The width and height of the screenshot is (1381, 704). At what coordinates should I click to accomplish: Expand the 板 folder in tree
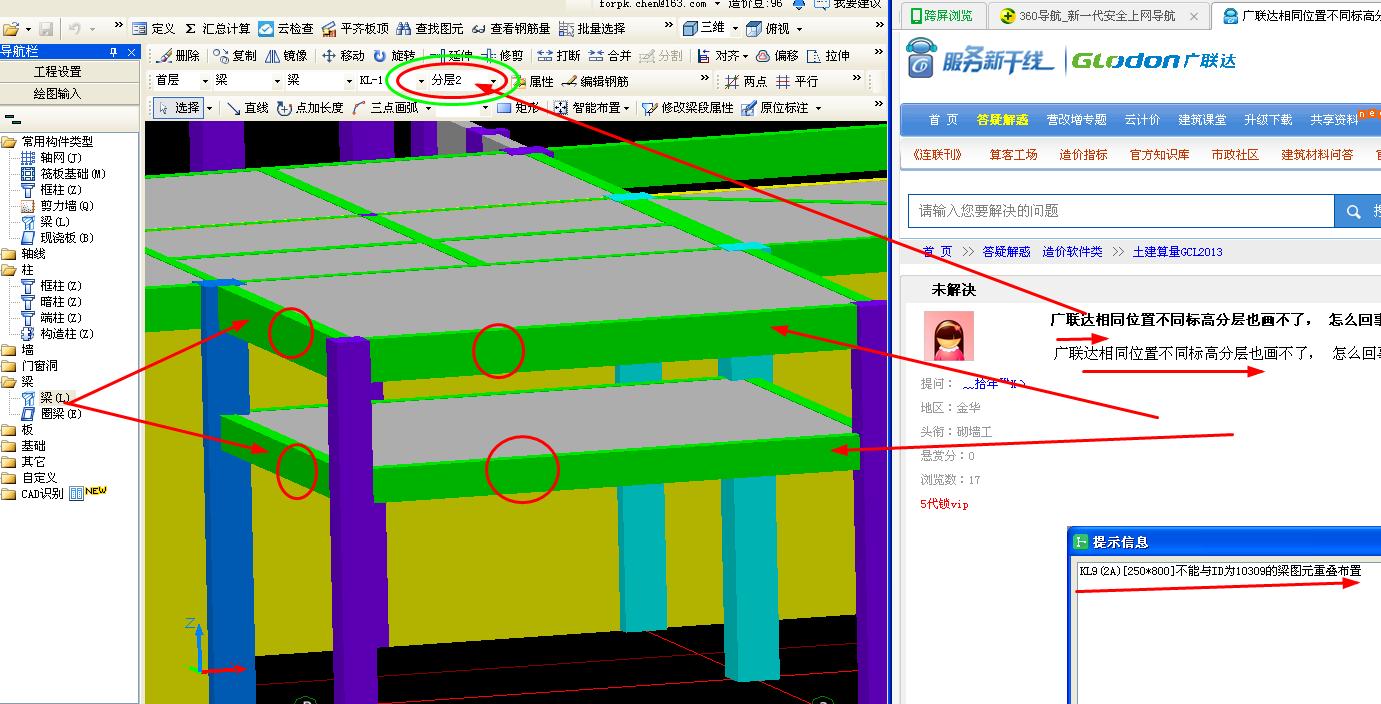[x=9, y=430]
